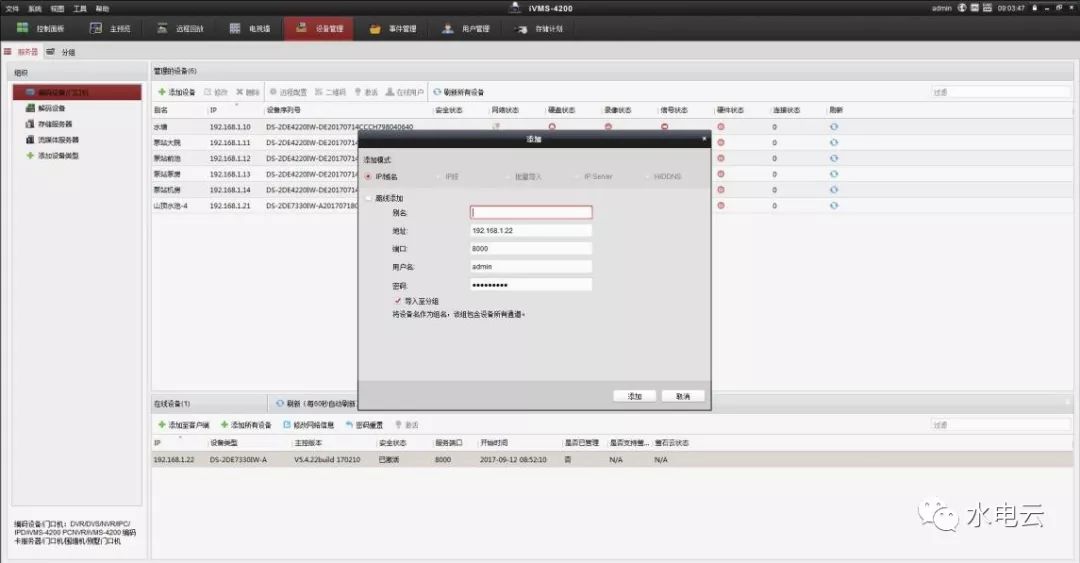Image resolution: width=1080 pixels, height=563 pixels.
Task: Open the 系统 menu
Action: point(35,8)
